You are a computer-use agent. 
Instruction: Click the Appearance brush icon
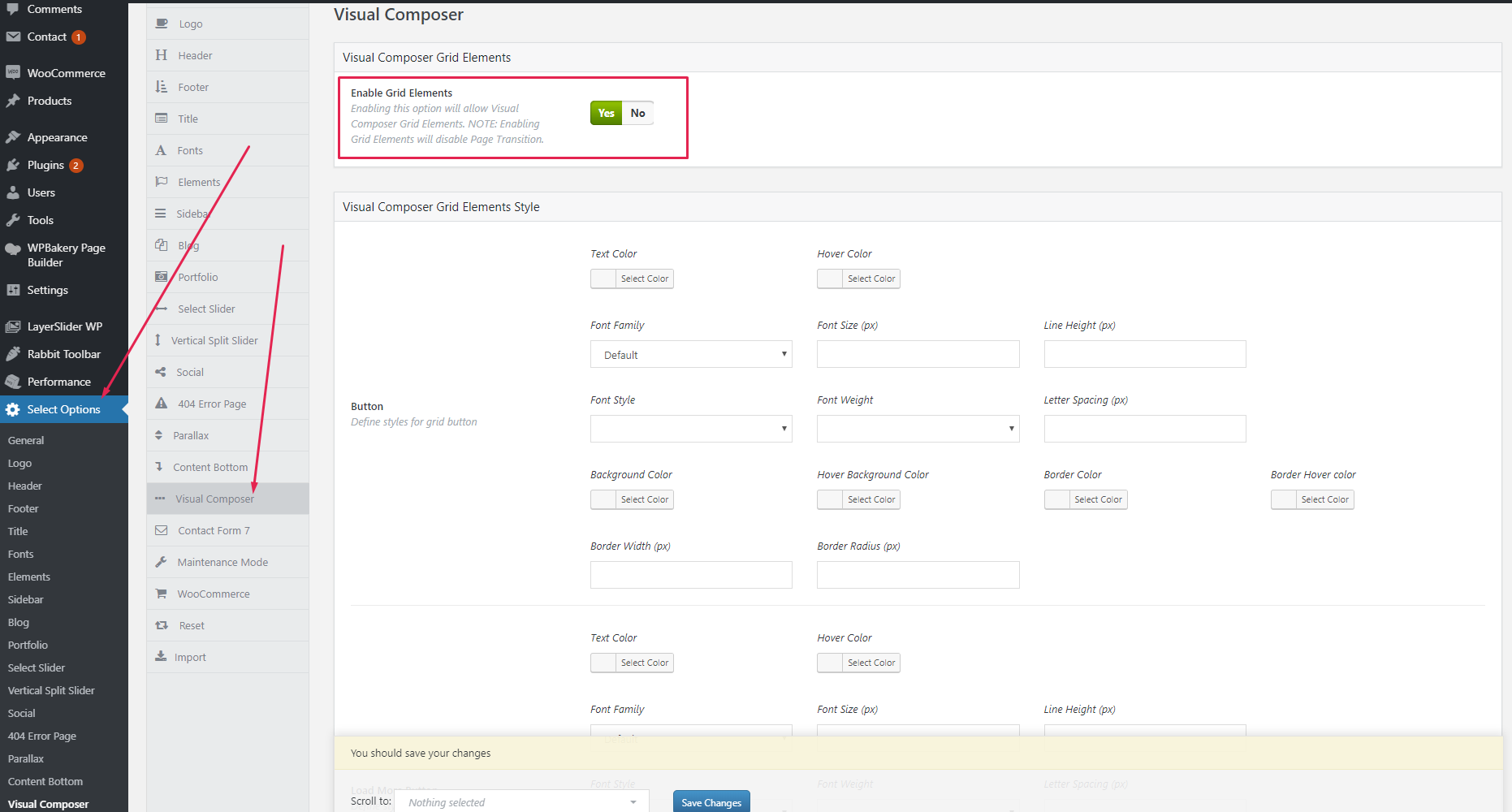coord(13,137)
